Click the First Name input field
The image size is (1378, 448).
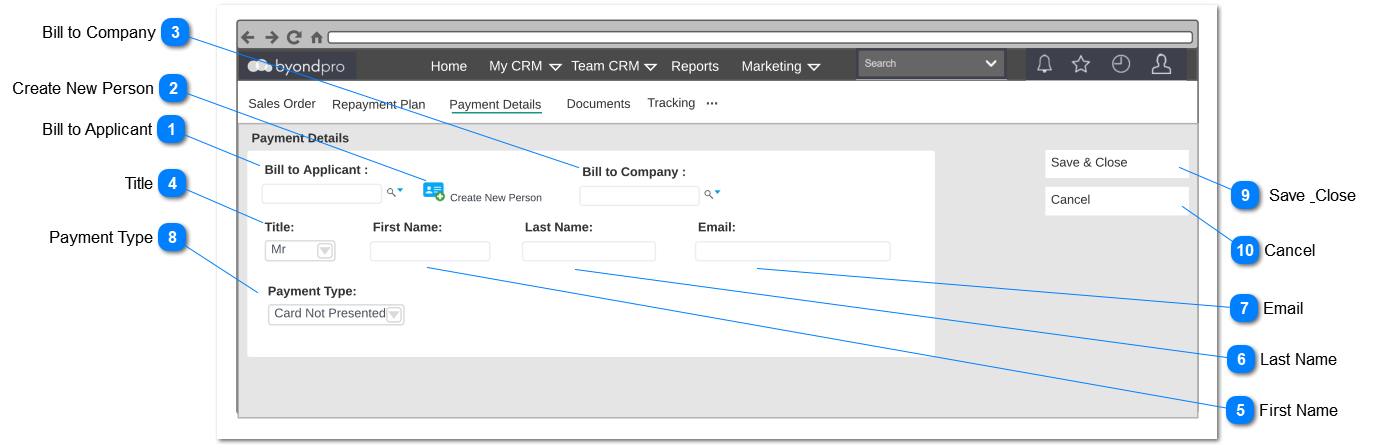pyautogui.click(x=430, y=251)
